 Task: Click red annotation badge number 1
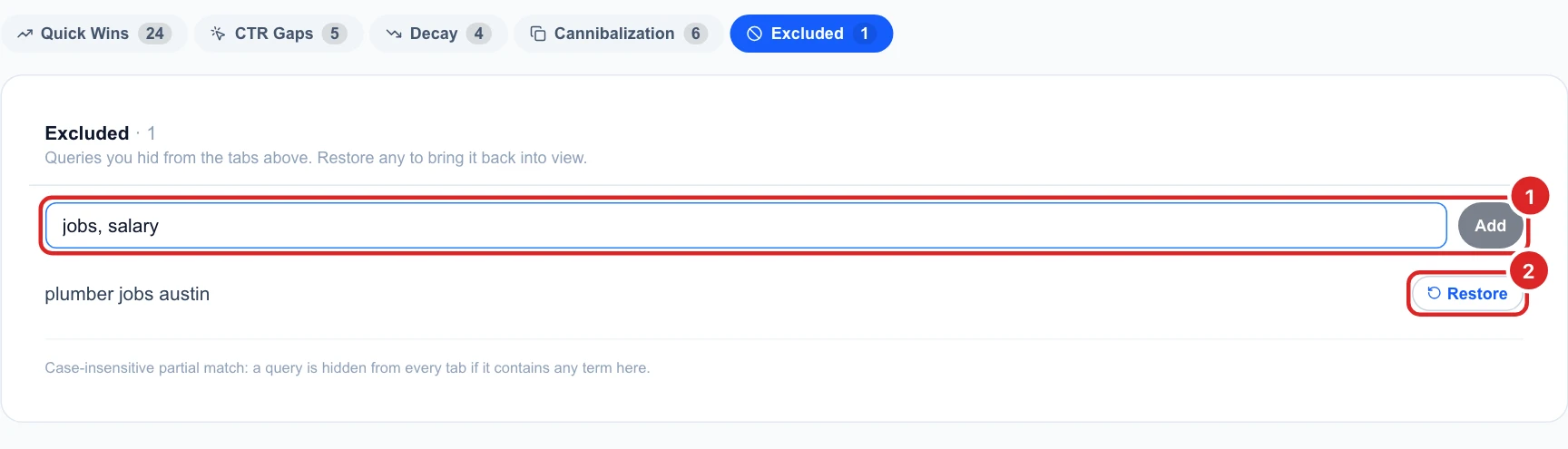click(1529, 196)
